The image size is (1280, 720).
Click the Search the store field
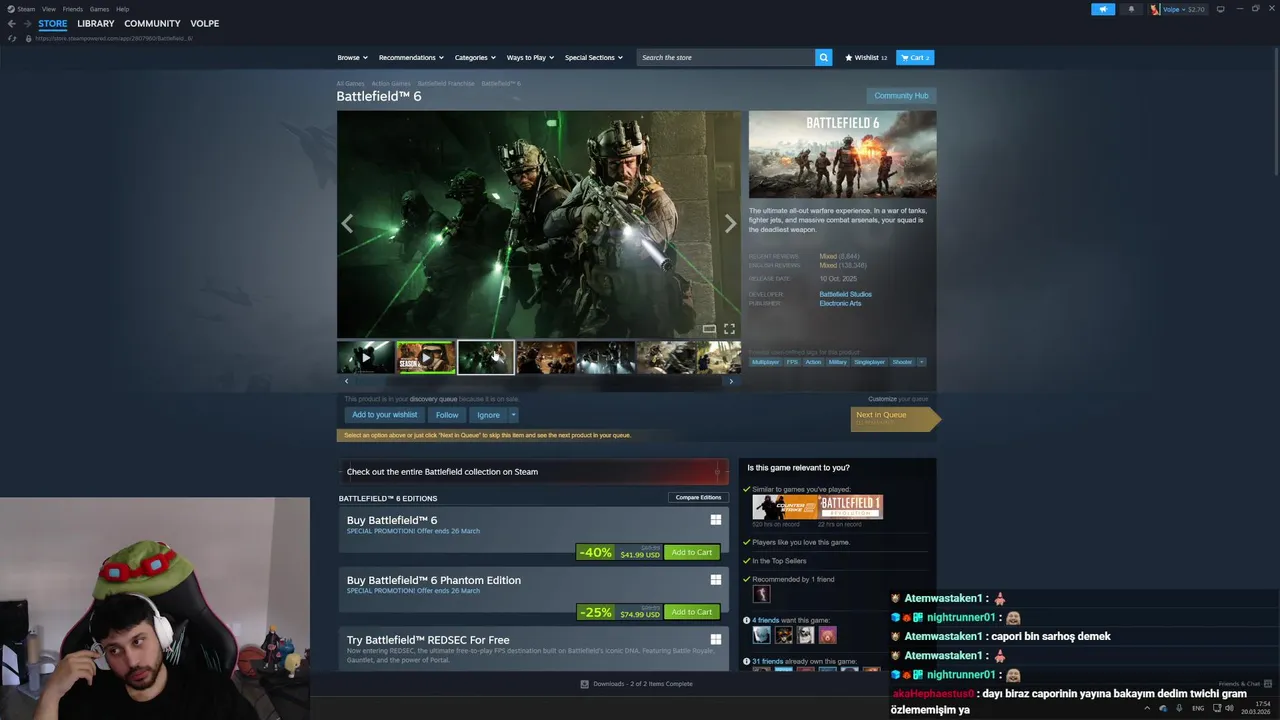click(x=726, y=57)
